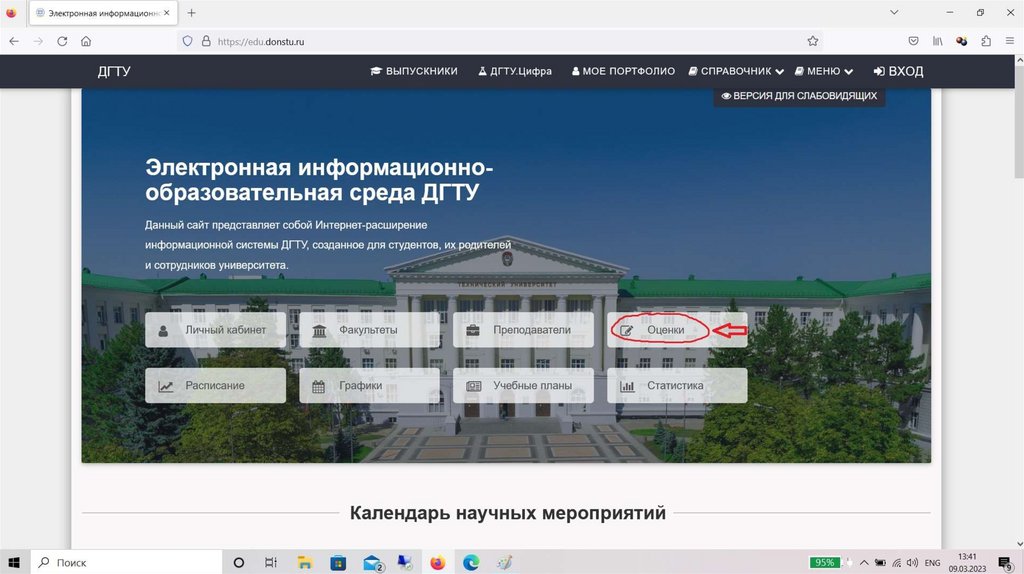
Task: Reload the page with refresh icon
Action: tap(62, 41)
